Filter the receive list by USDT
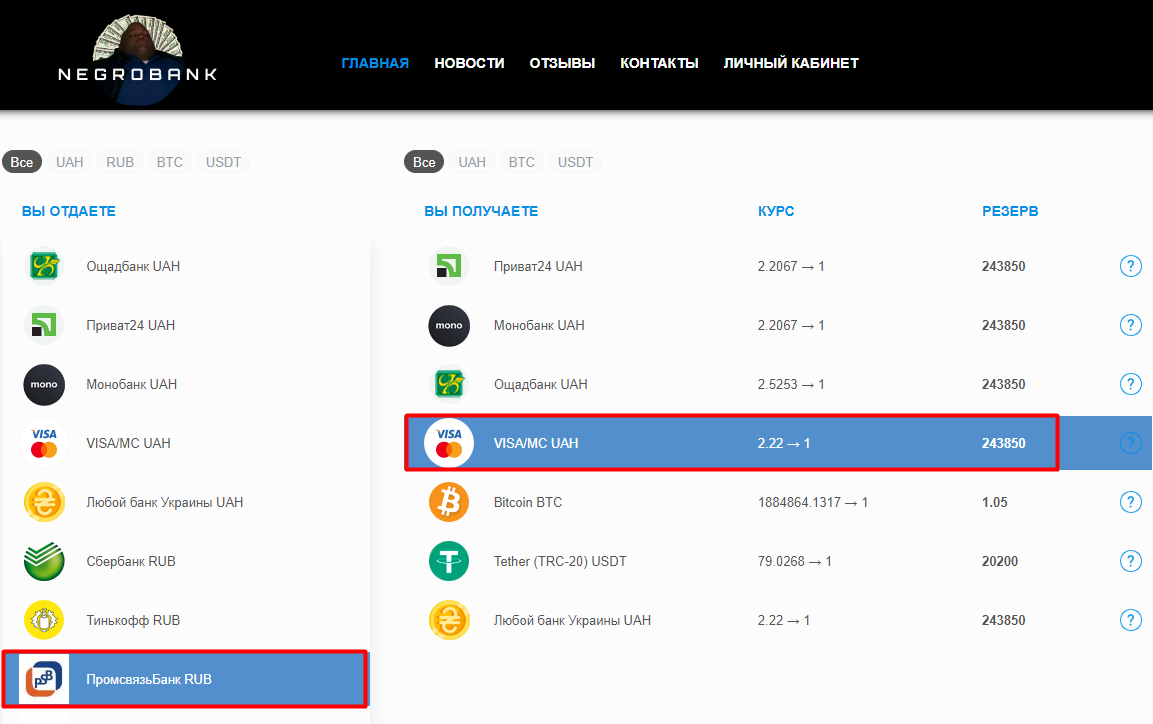Image resolution: width=1153 pixels, height=724 pixels. click(576, 162)
